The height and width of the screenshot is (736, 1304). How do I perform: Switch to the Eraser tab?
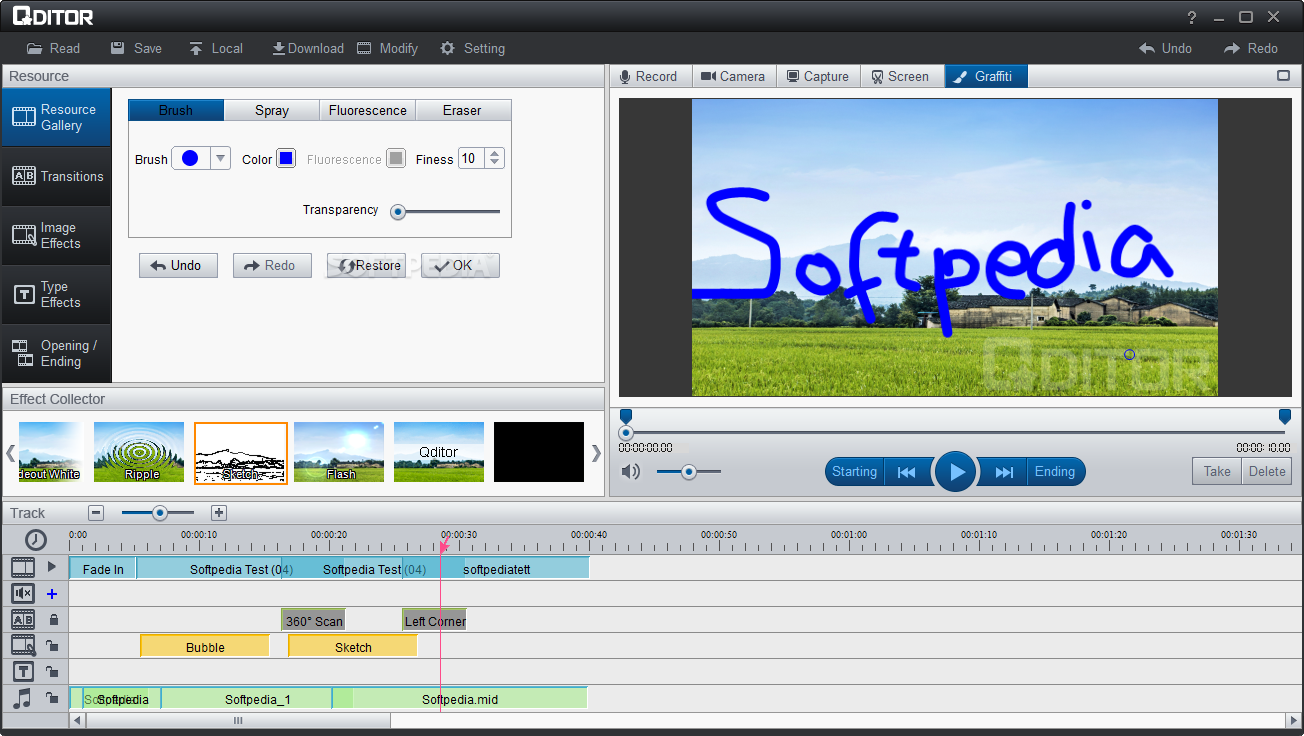(462, 110)
